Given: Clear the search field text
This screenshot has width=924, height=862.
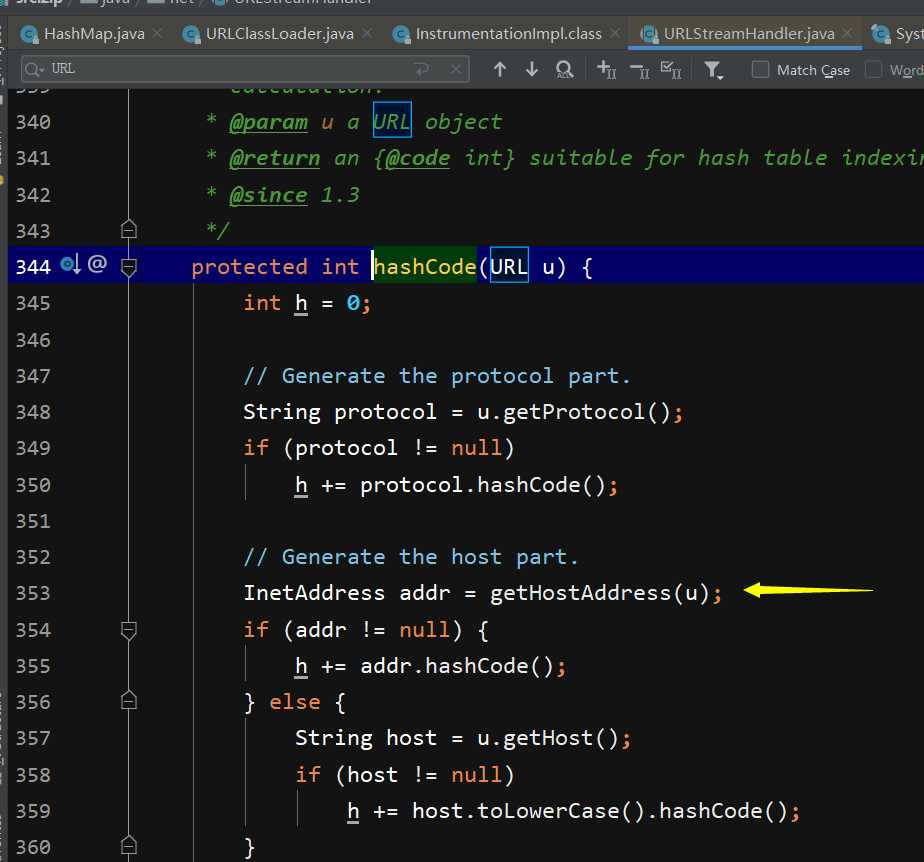Looking at the screenshot, I should click(456, 70).
